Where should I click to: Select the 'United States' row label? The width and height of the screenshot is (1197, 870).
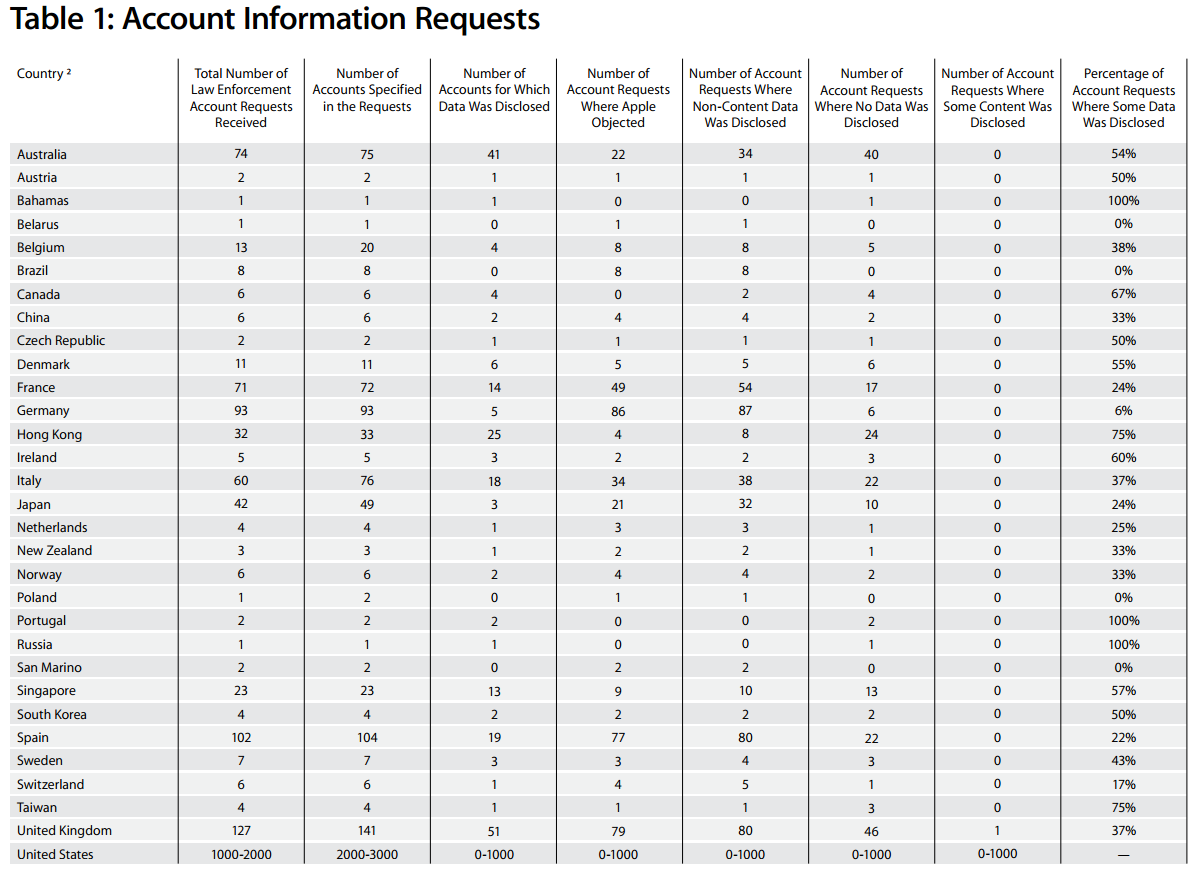pos(55,854)
